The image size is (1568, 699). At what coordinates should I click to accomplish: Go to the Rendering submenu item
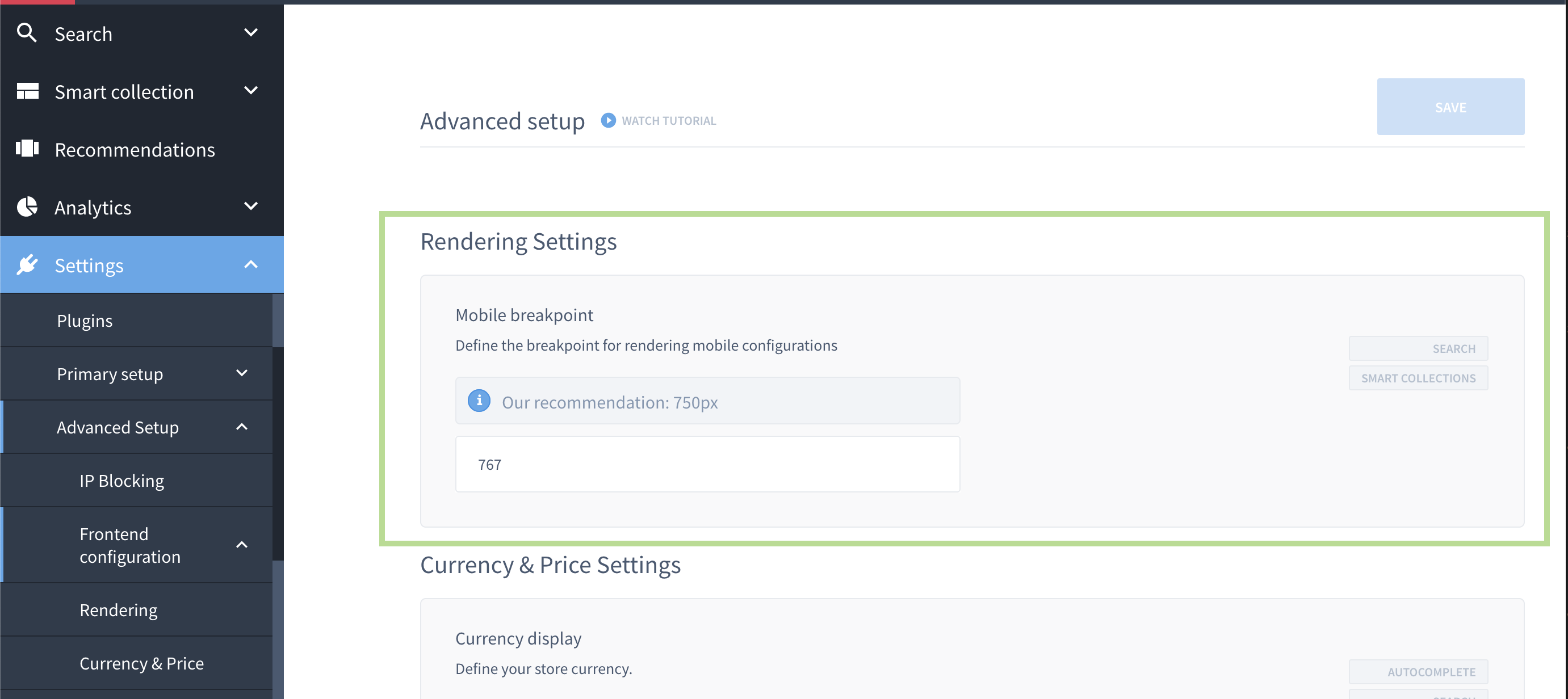click(119, 609)
